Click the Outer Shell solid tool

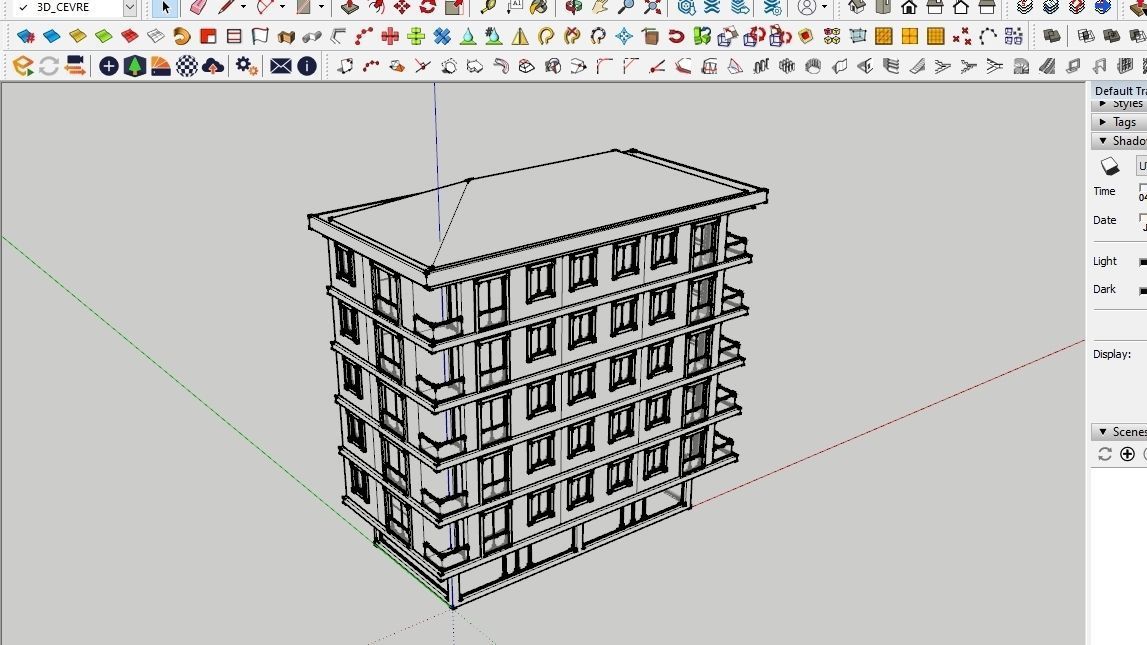click(1052, 36)
